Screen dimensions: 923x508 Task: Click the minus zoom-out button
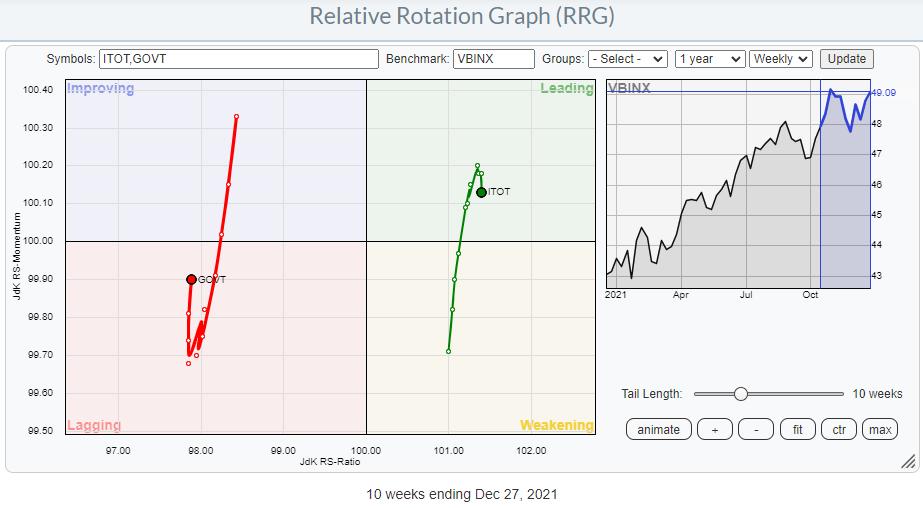[x=755, y=429]
